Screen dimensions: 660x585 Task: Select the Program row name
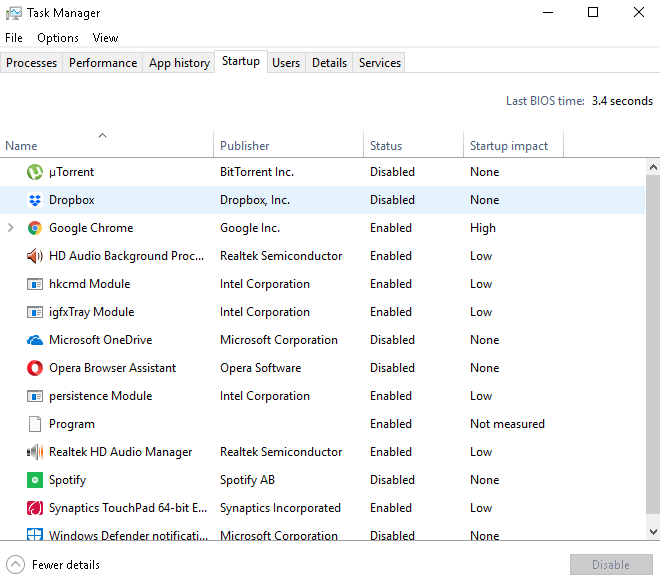pos(72,424)
